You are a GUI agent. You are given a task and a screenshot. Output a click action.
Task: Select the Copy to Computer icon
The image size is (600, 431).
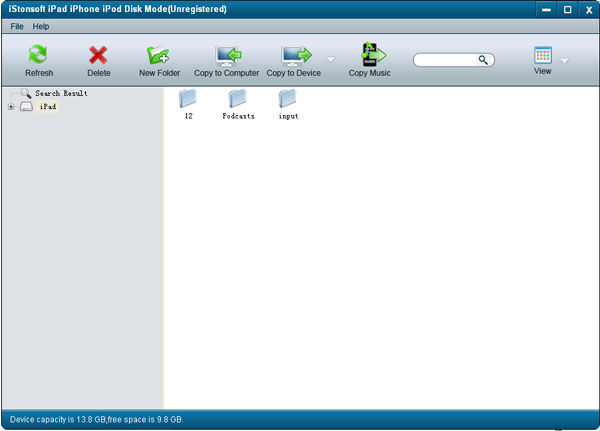point(228,56)
